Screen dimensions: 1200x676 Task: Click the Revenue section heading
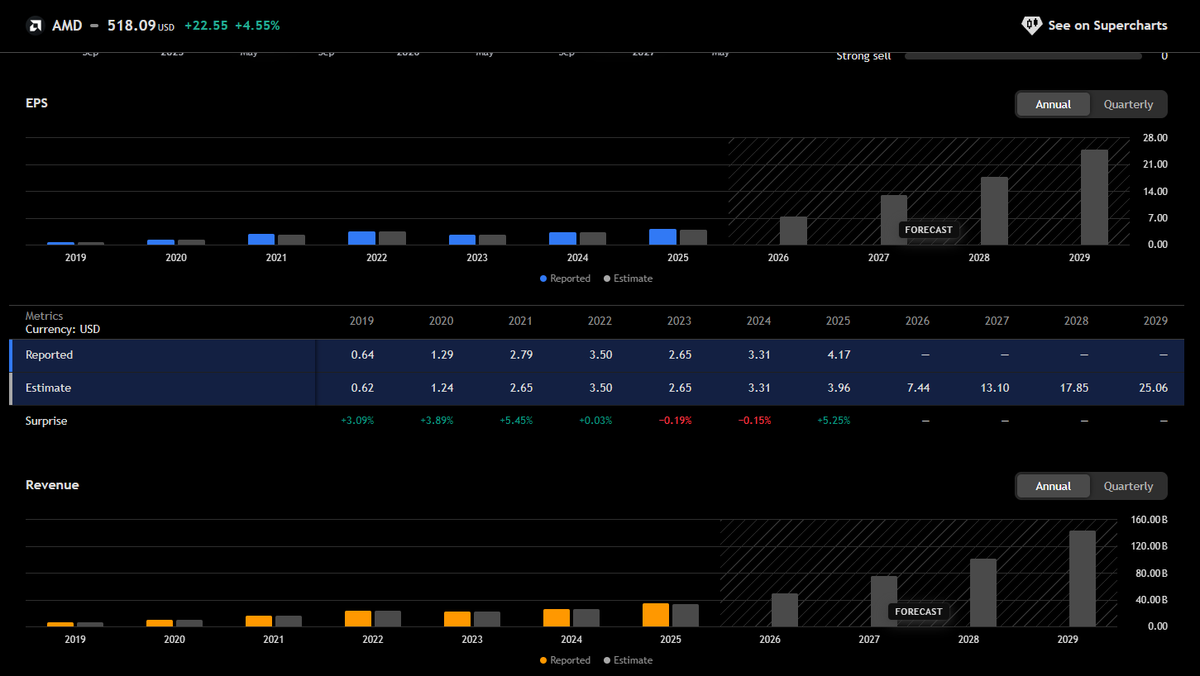click(x=52, y=484)
